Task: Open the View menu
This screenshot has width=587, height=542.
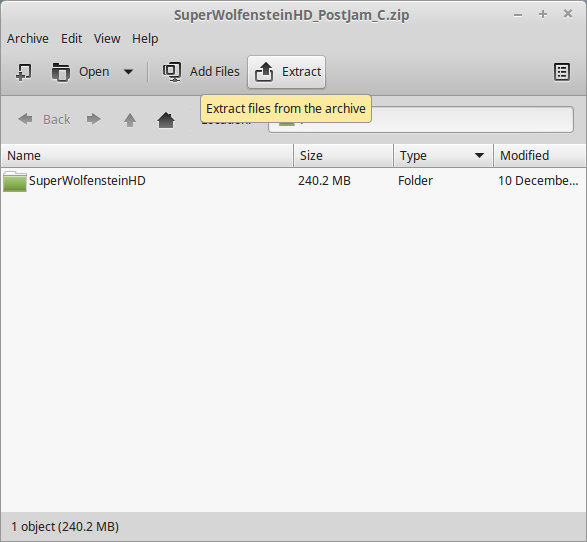Action: point(107,39)
